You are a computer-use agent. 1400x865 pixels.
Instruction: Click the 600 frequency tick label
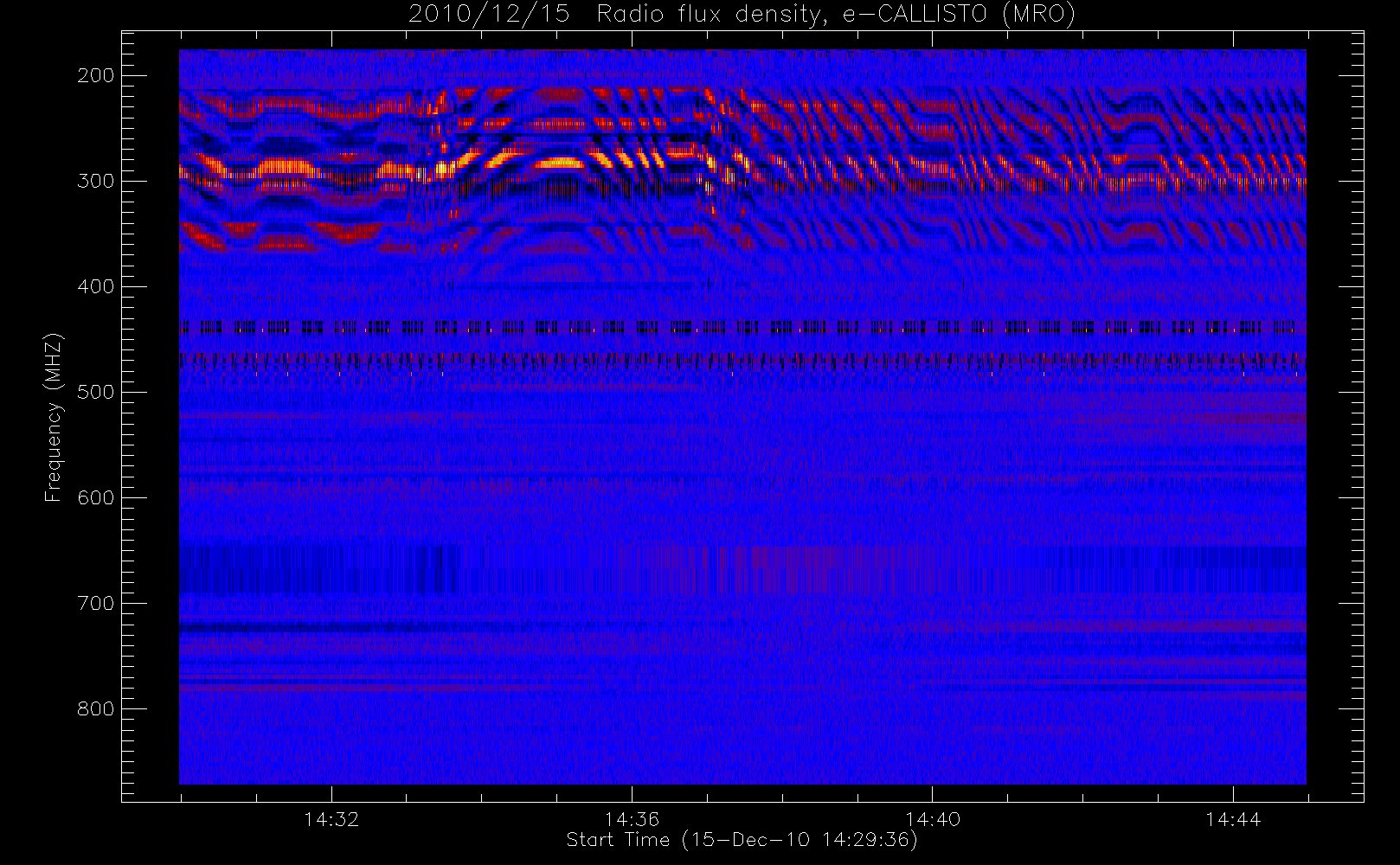[x=96, y=497]
